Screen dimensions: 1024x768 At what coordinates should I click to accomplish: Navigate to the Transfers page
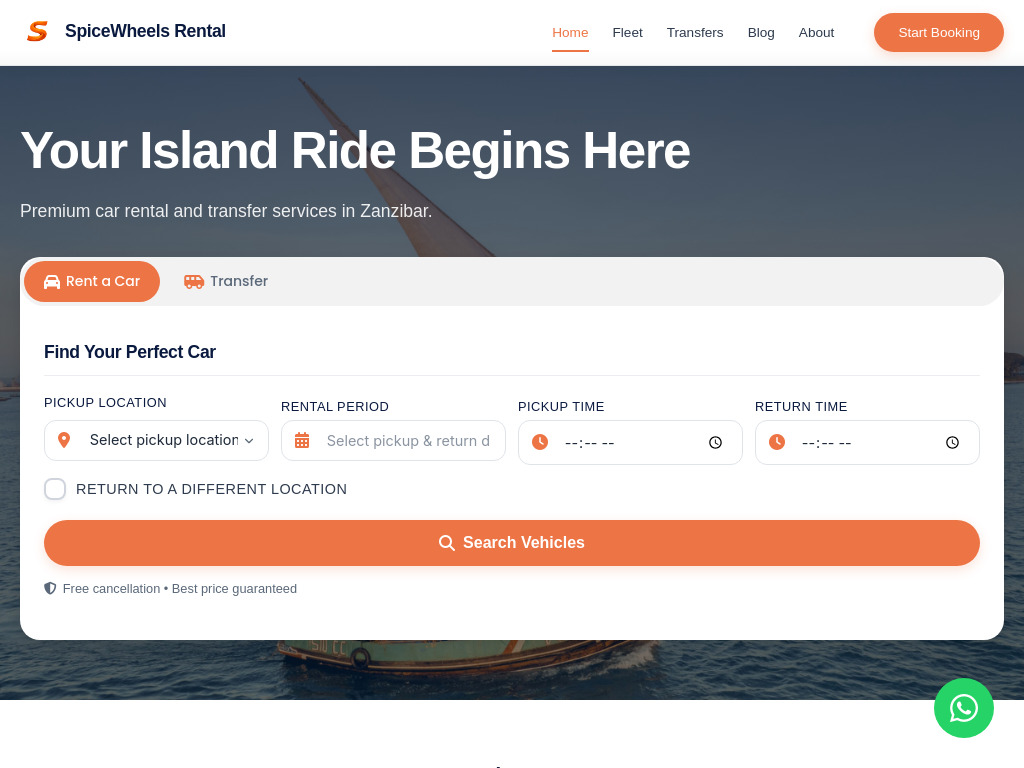pos(695,32)
